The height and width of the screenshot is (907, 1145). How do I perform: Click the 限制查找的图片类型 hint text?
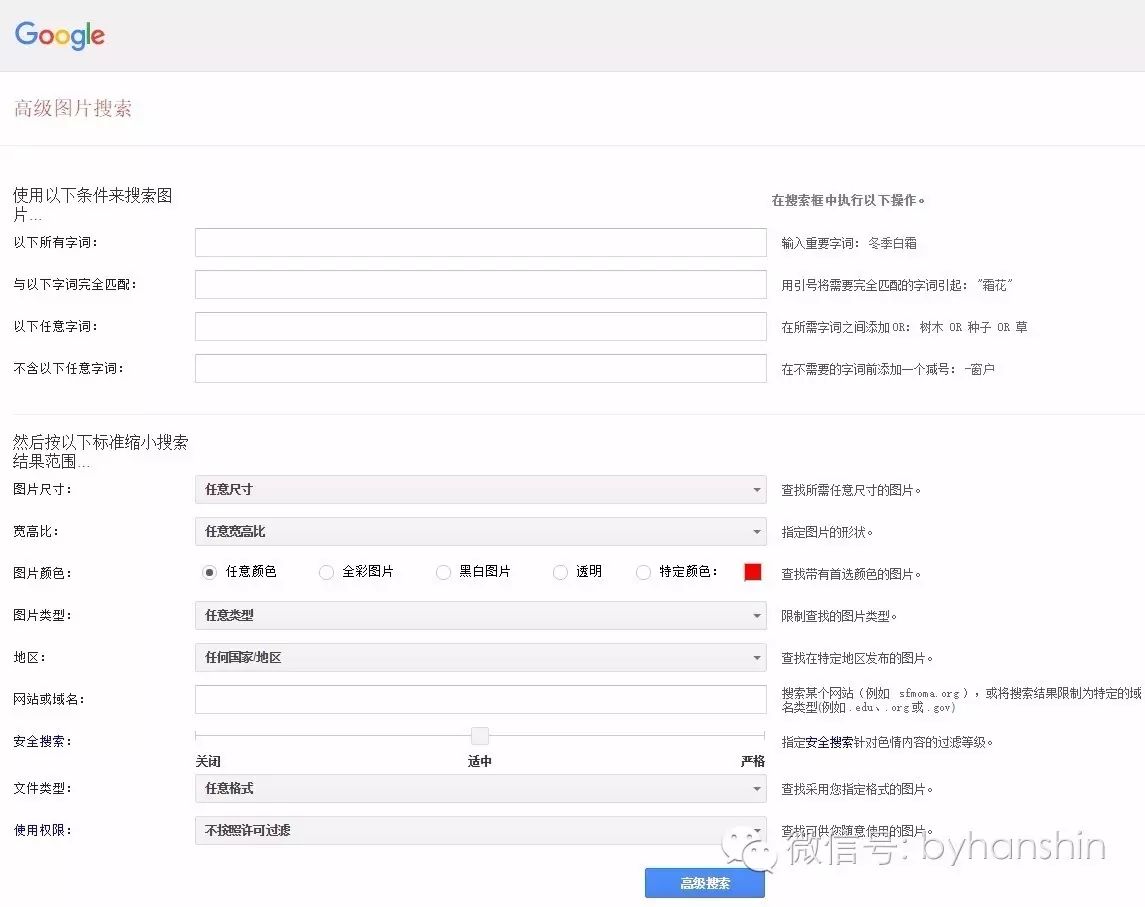tap(839, 616)
